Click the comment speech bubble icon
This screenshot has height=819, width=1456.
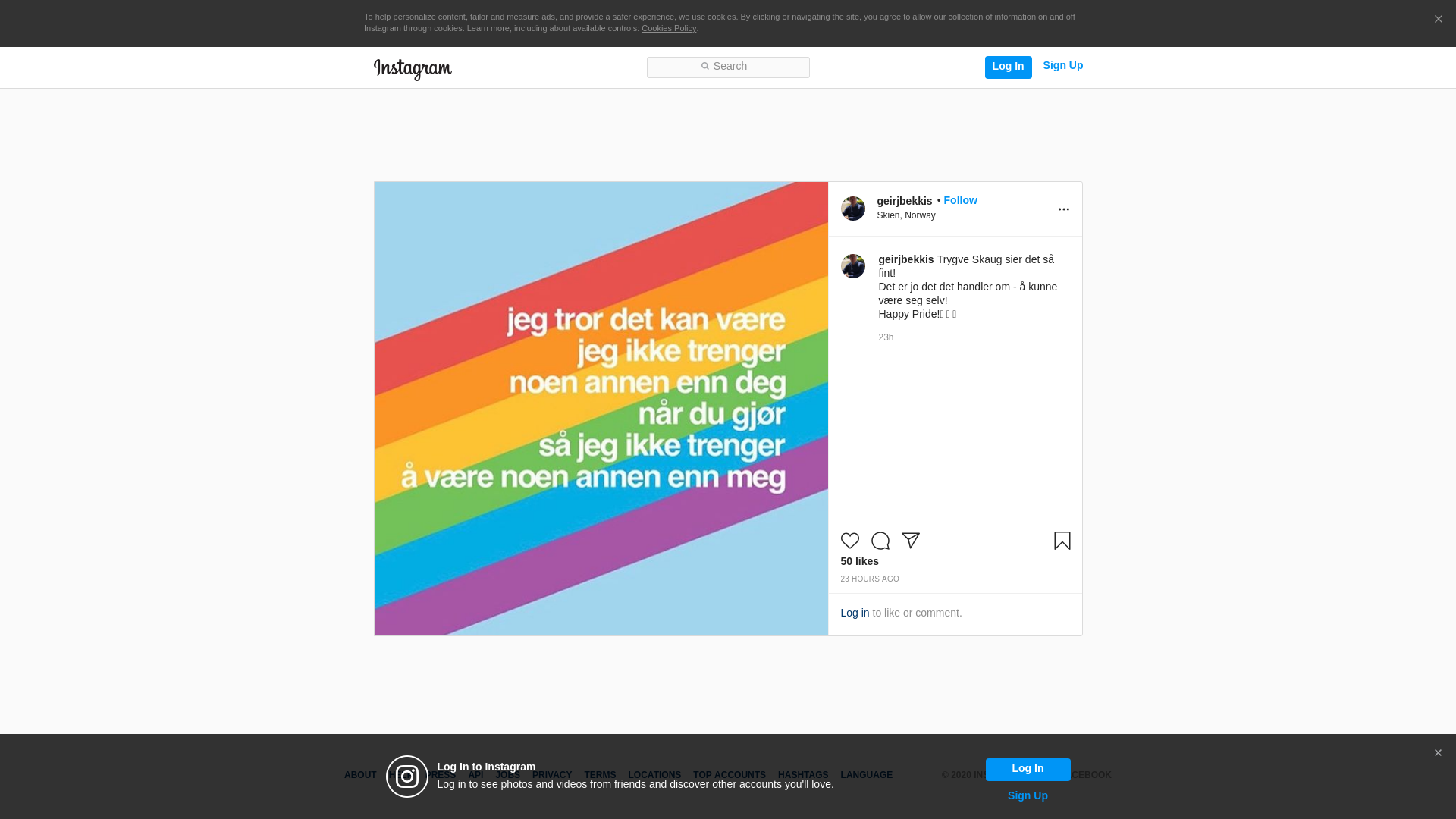click(x=880, y=541)
